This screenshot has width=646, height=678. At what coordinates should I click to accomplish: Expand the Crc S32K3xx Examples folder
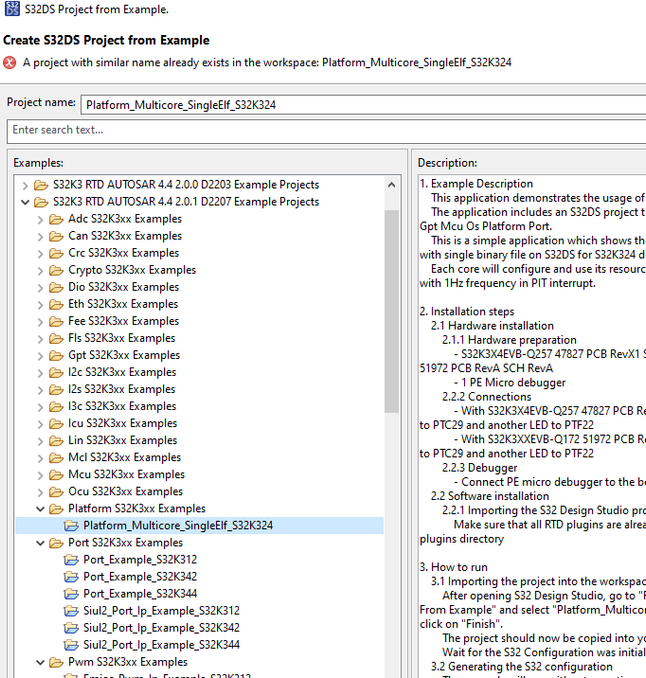40,253
